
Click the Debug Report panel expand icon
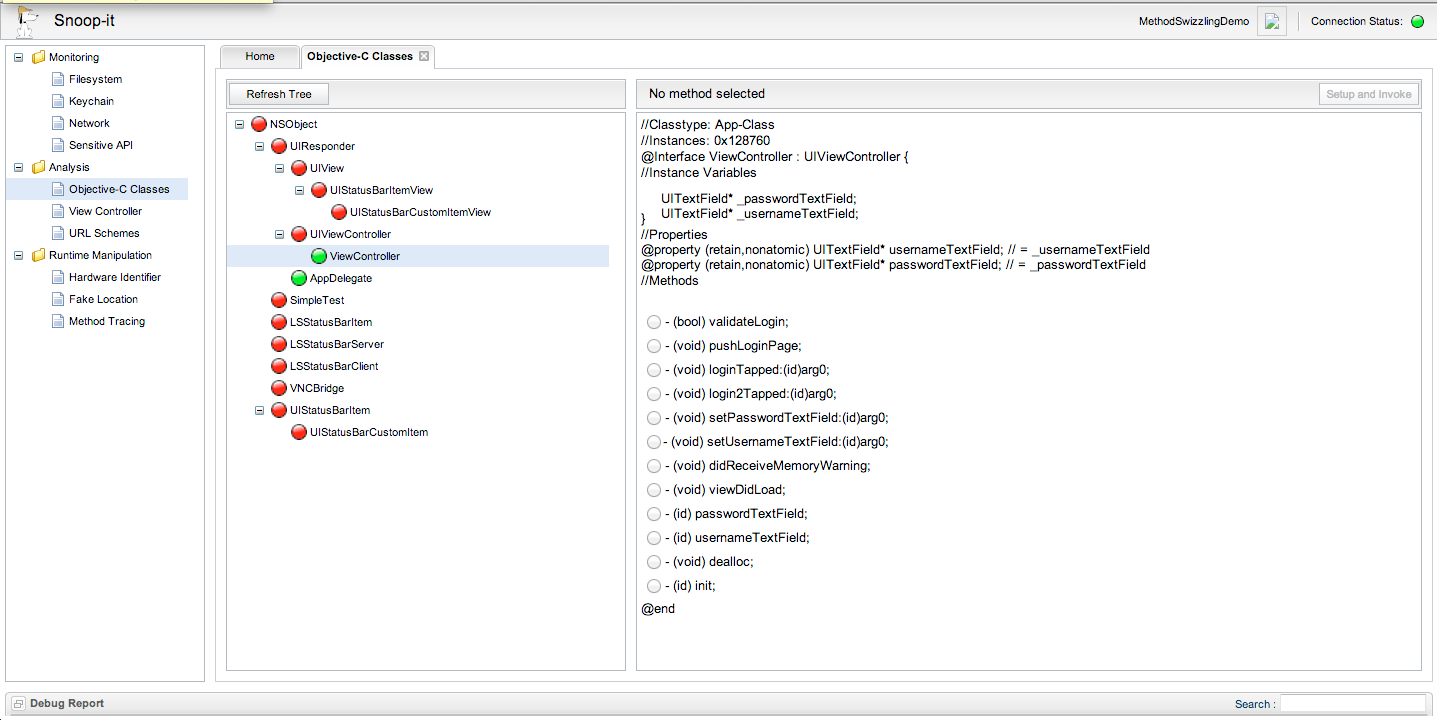click(18, 704)
